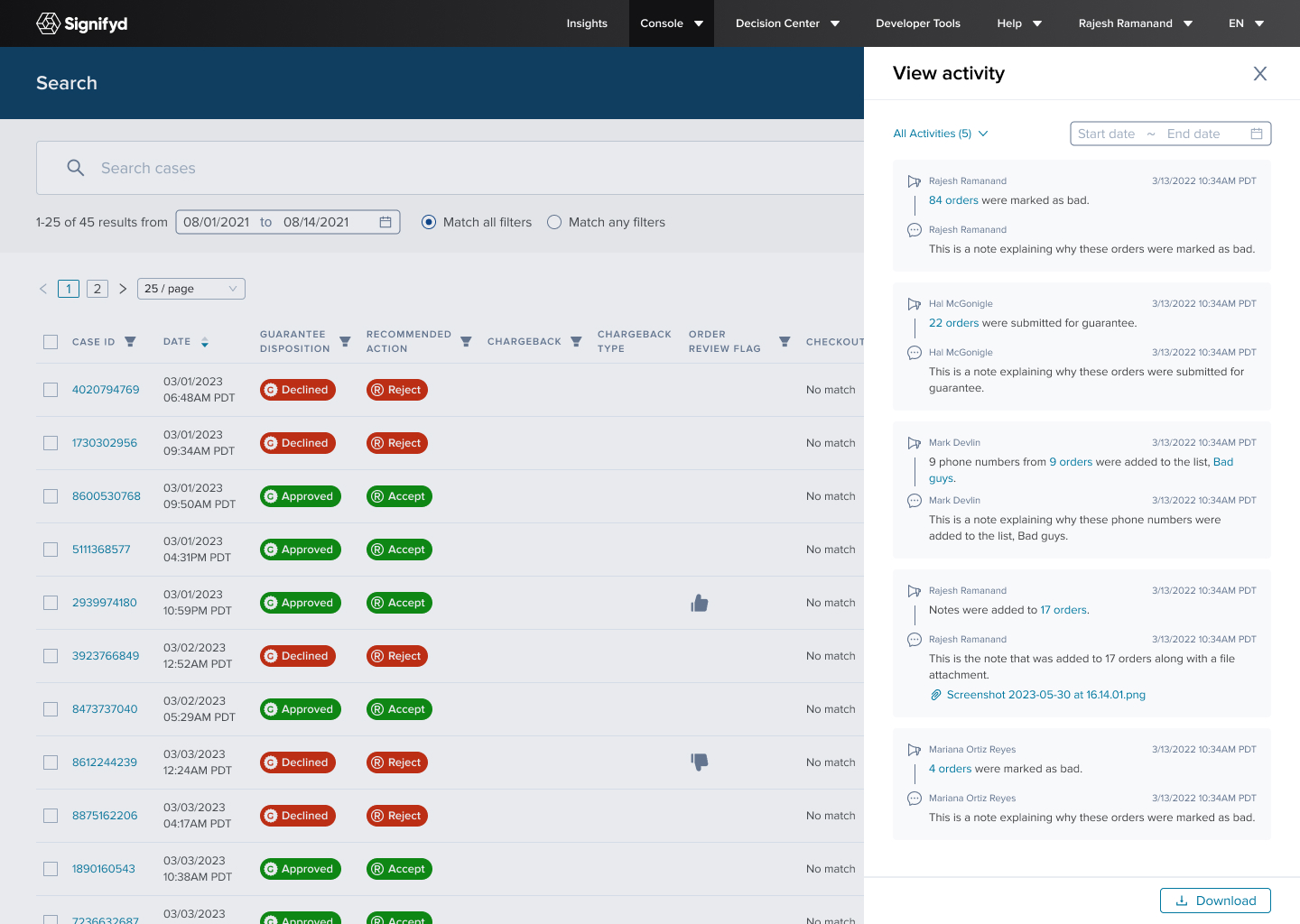Viewport: 1300px width, 924px height.
Task: Click the search magnifier icon
Action: [x=76, y=168]
